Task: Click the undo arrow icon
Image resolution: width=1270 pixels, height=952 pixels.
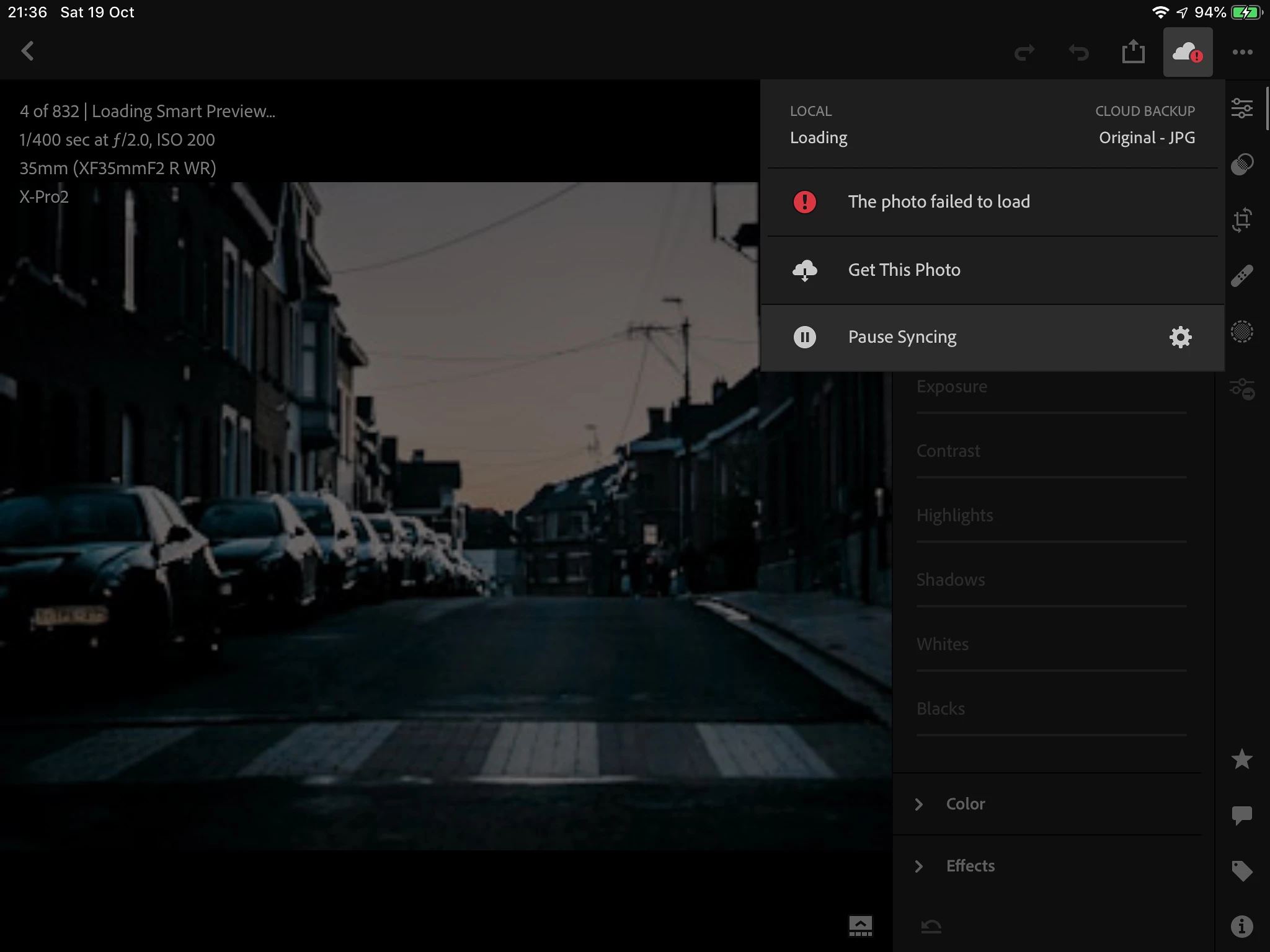Action: 1078,52
